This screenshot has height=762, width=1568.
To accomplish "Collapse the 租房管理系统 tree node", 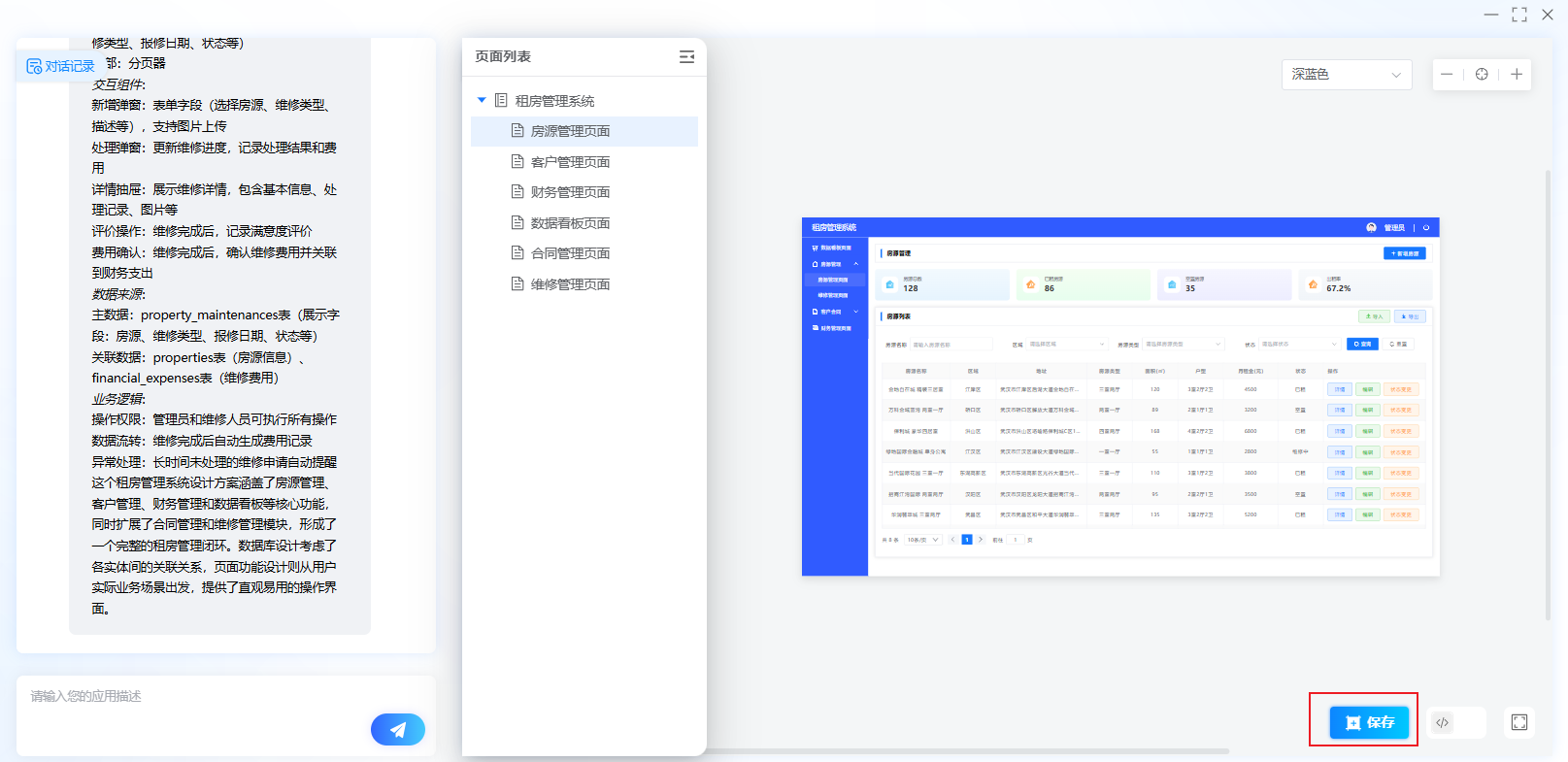I will (x=482, y=101).
